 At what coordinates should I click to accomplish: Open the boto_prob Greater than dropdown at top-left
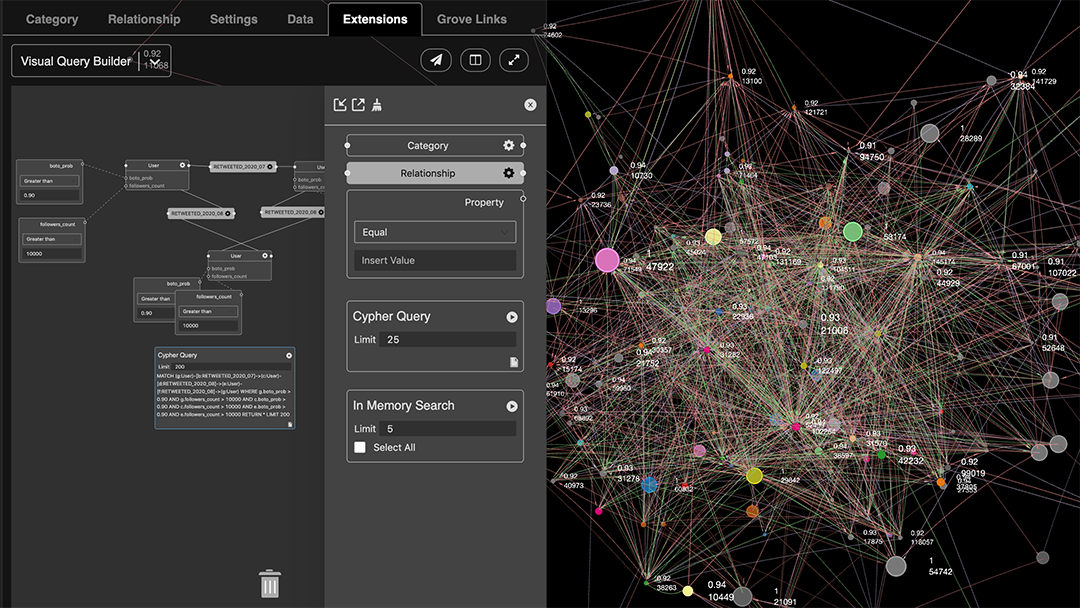(x=49, y=181)
